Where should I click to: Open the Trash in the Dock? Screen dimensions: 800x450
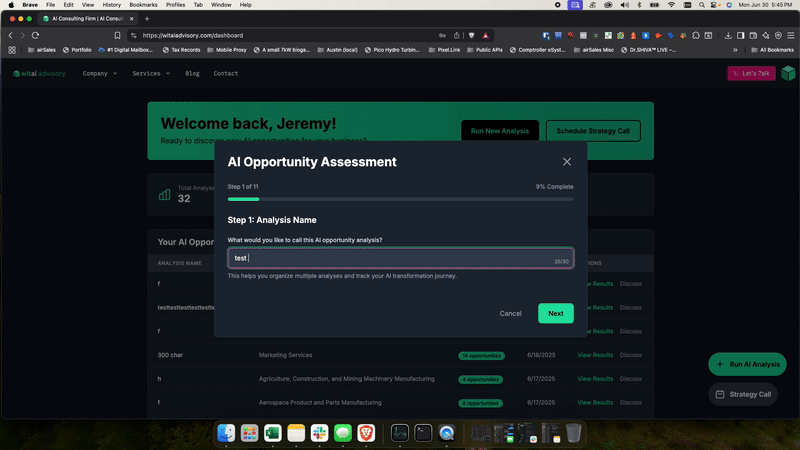point(573,433)
